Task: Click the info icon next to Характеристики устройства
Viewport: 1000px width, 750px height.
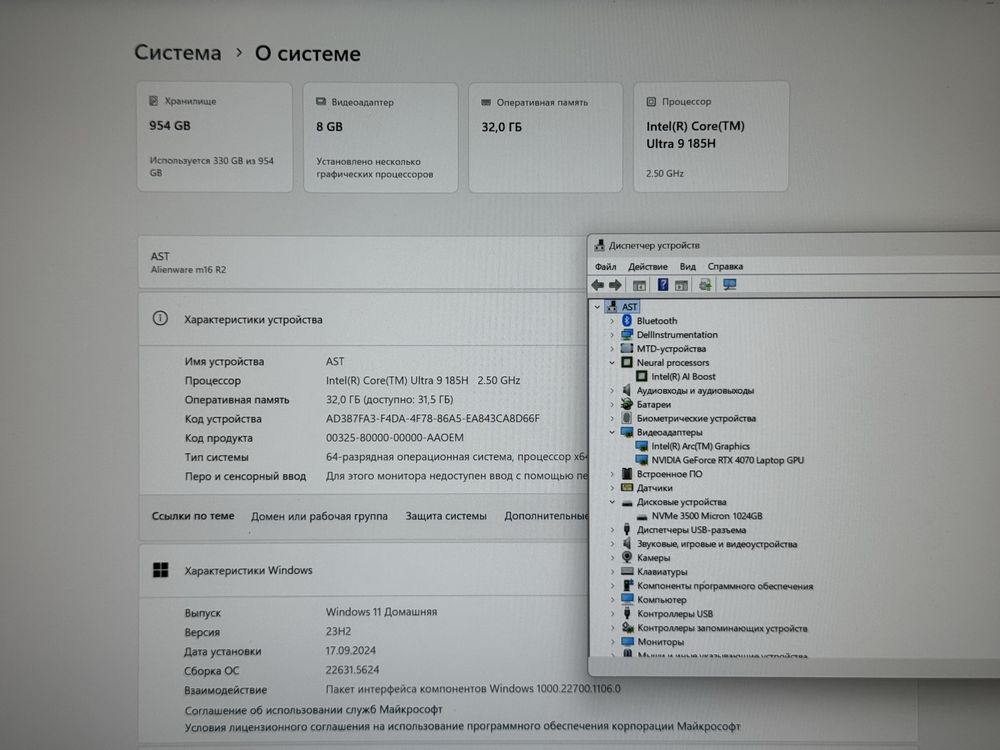Action: tap(160, 318)
